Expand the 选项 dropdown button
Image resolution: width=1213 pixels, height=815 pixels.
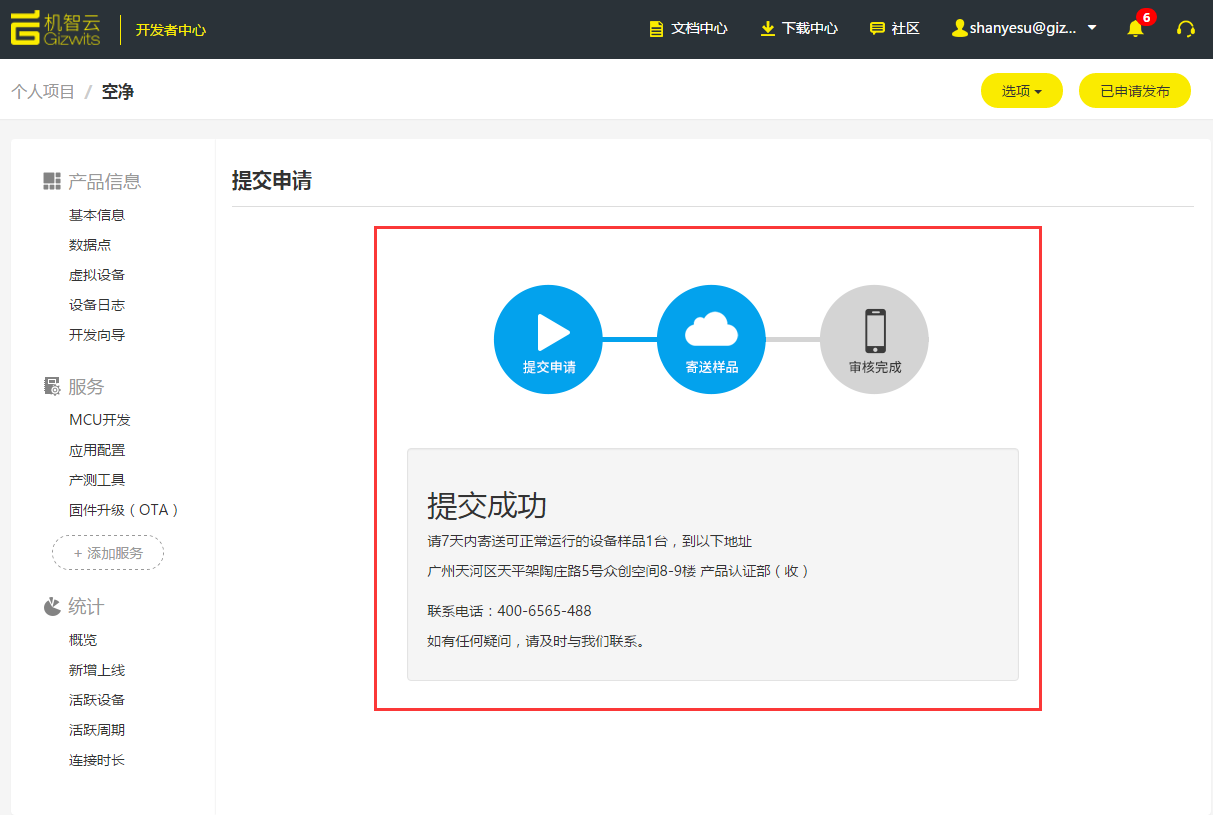click(x=1021, y=91)
